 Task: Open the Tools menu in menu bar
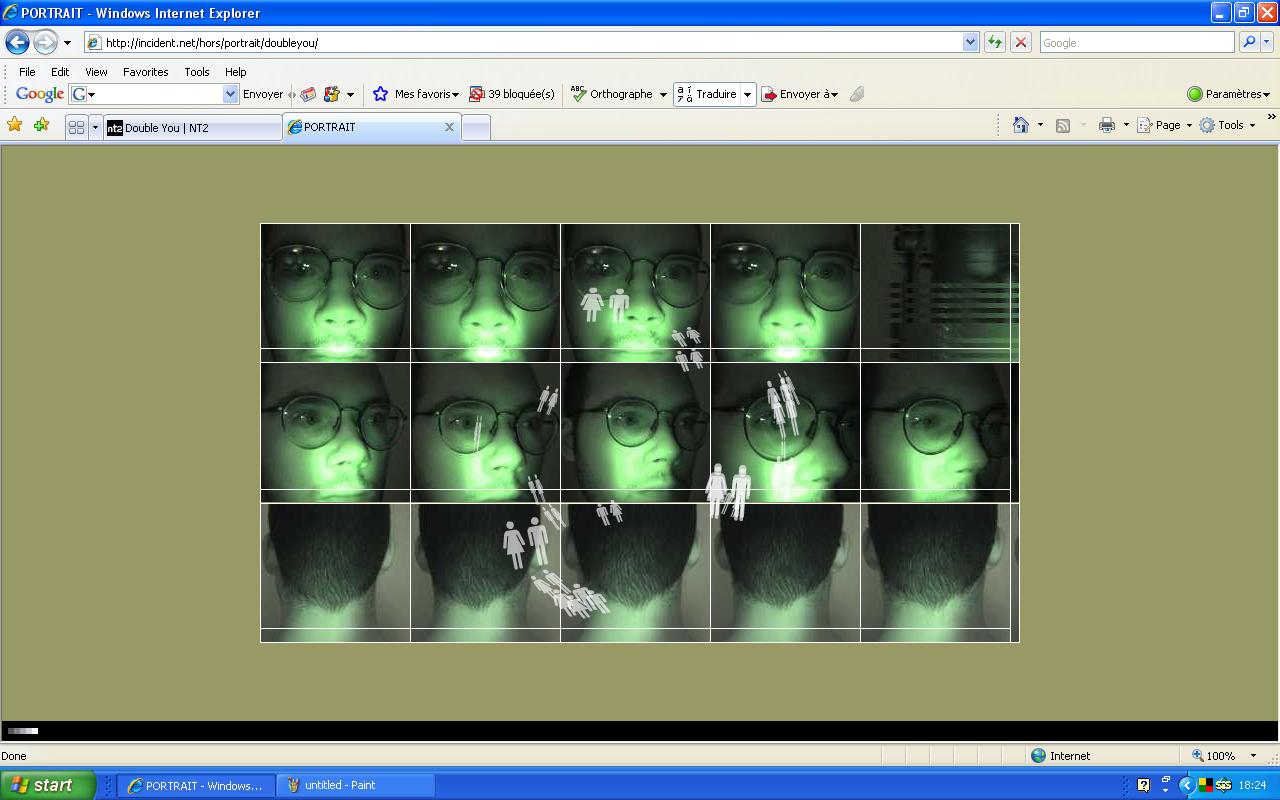coord(197,72)
